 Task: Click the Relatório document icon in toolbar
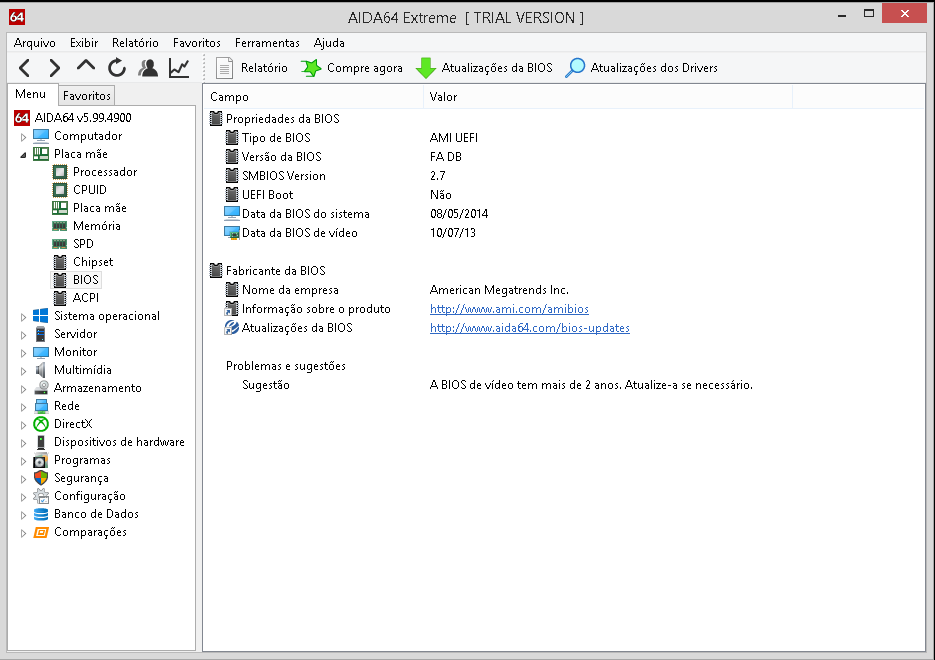224,68
